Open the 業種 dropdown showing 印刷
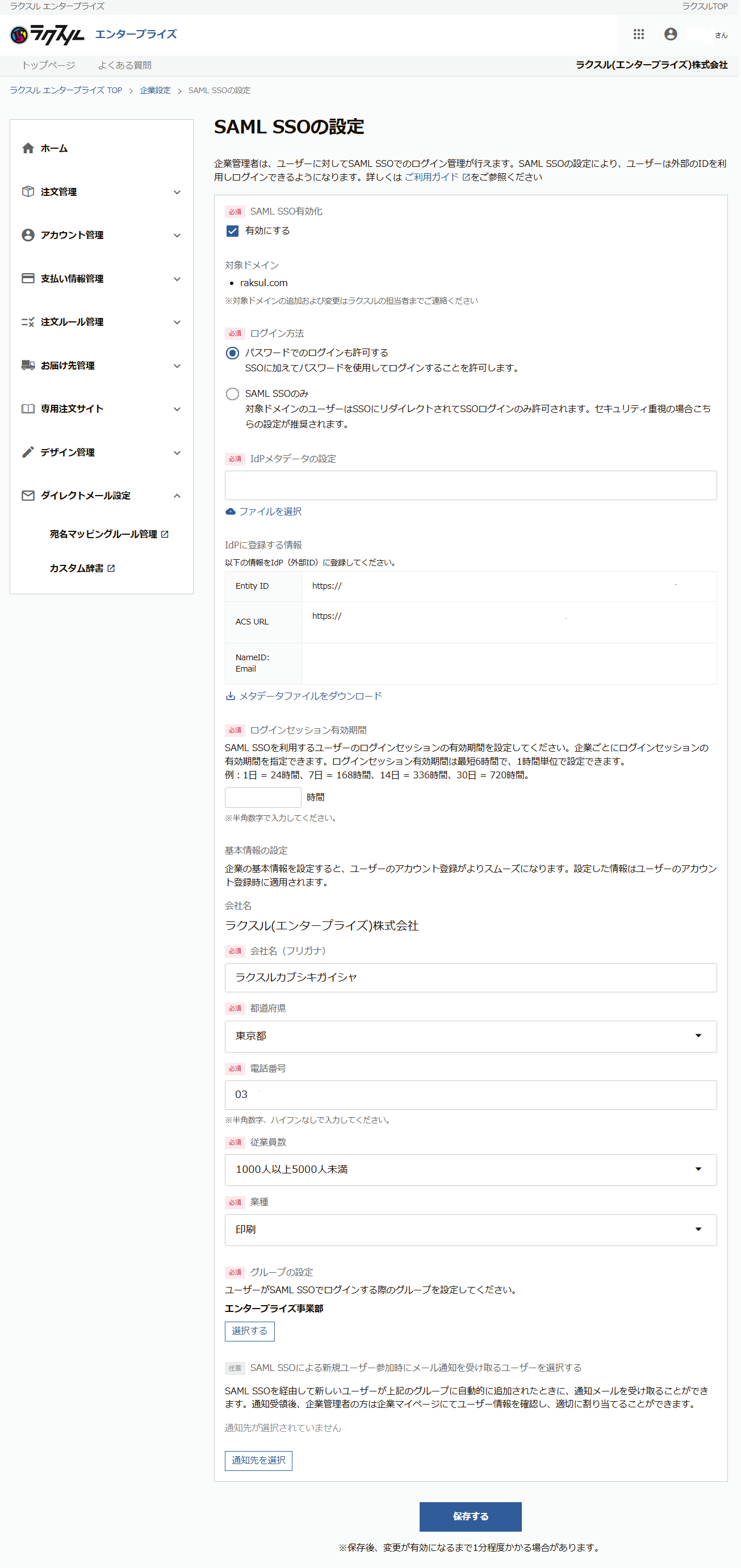741x1568 pixels. point(470,1230)
